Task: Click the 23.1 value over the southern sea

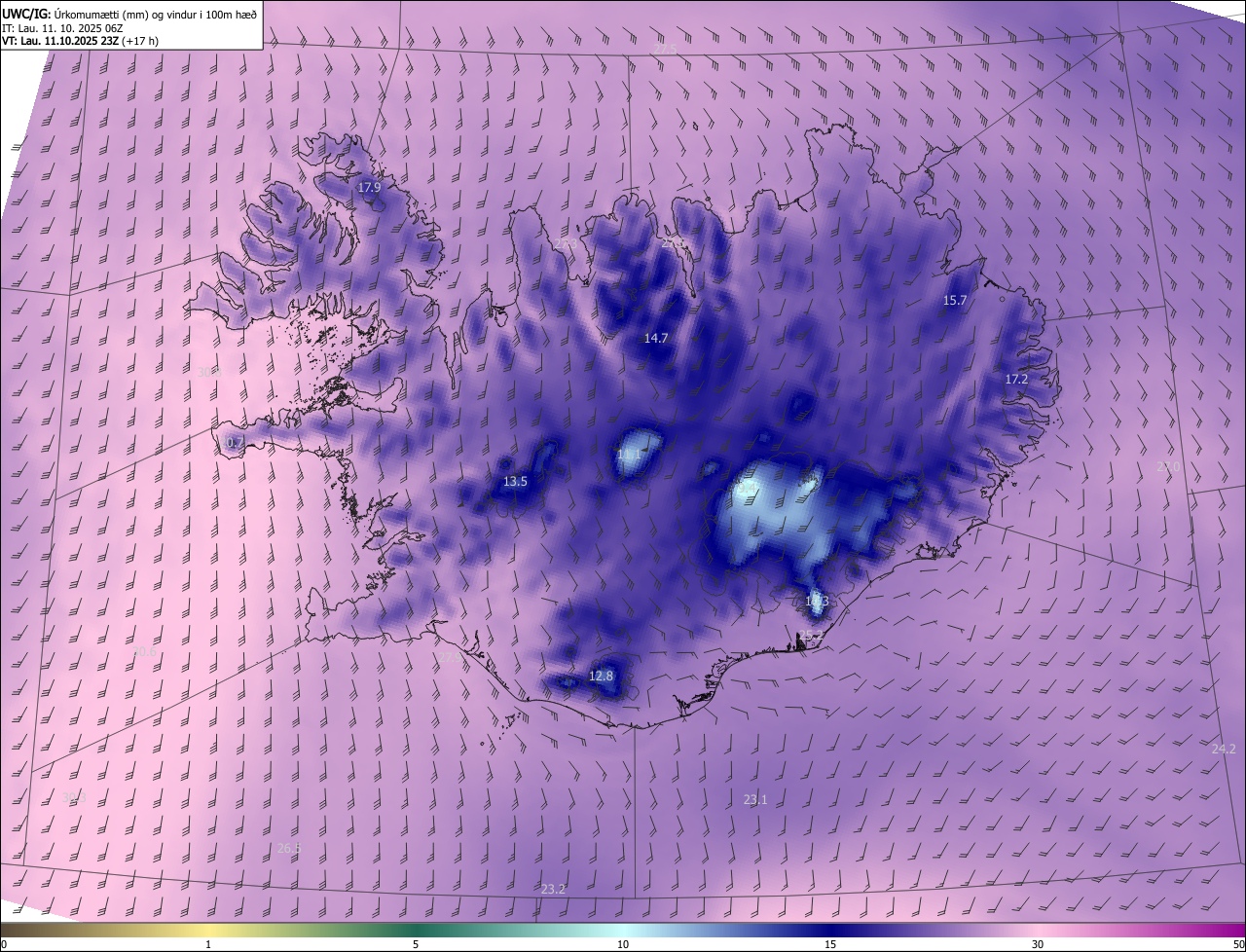Action: [x=755, y=800]
